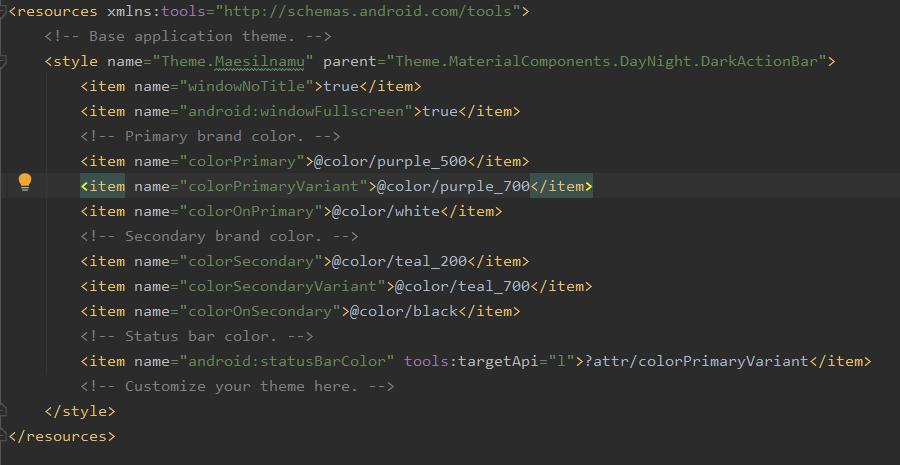Viewport: 900px width, 465px height.
Task: Collapse the resources tag fold marker
Action: click(x=3, y=11)
